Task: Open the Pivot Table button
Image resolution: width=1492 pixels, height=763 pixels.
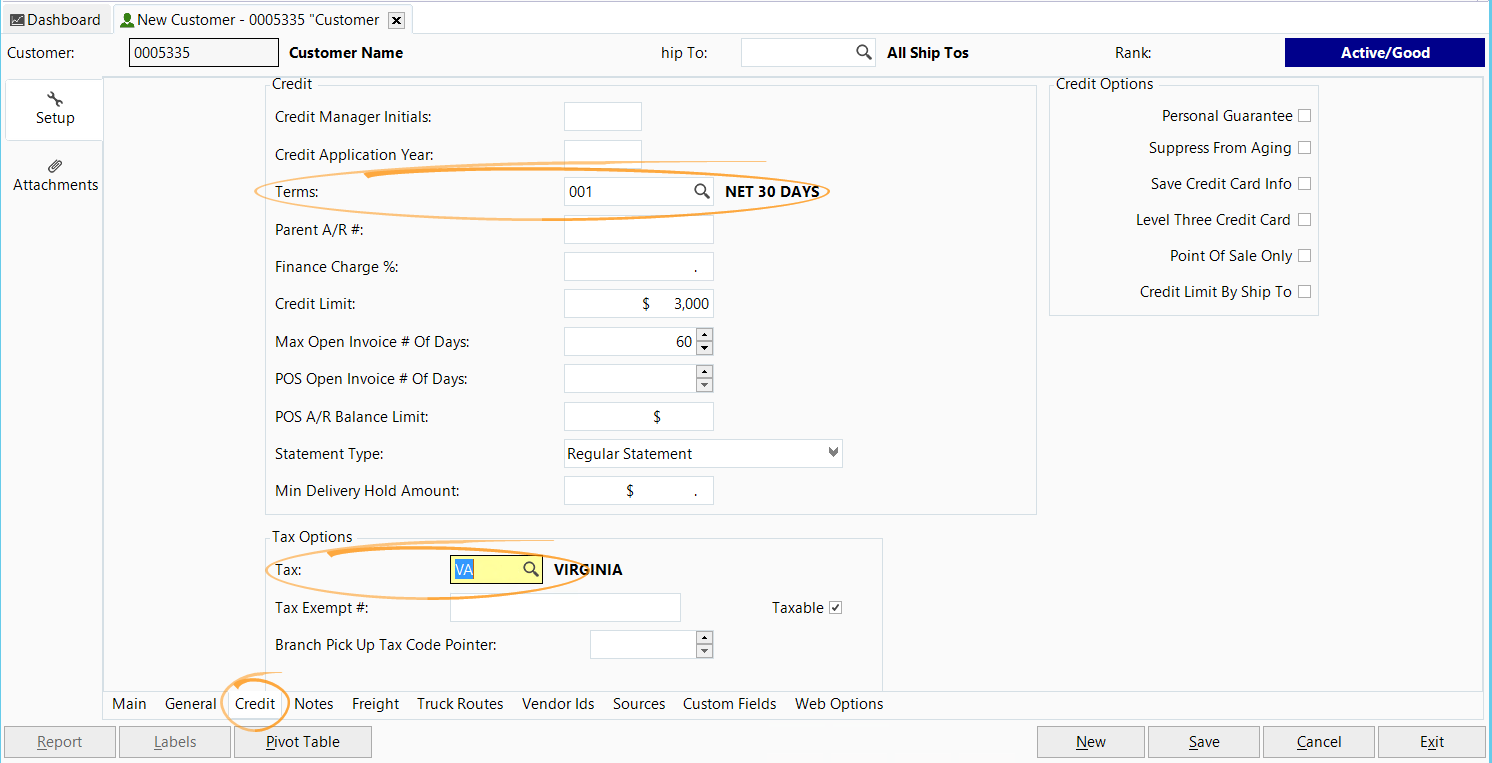Action: (x=303, y=742)
